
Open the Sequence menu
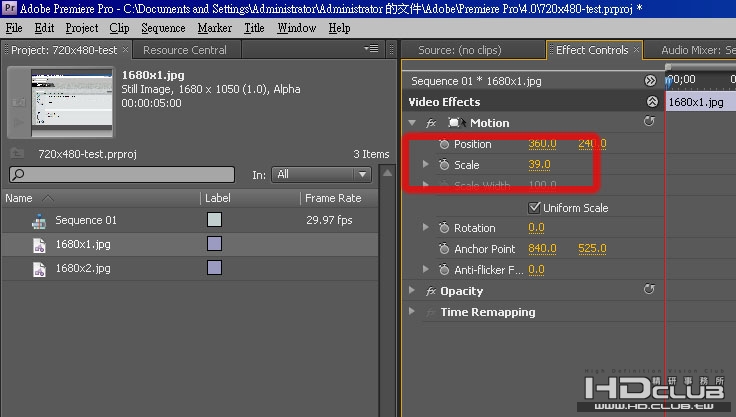(x=163, y=28)
